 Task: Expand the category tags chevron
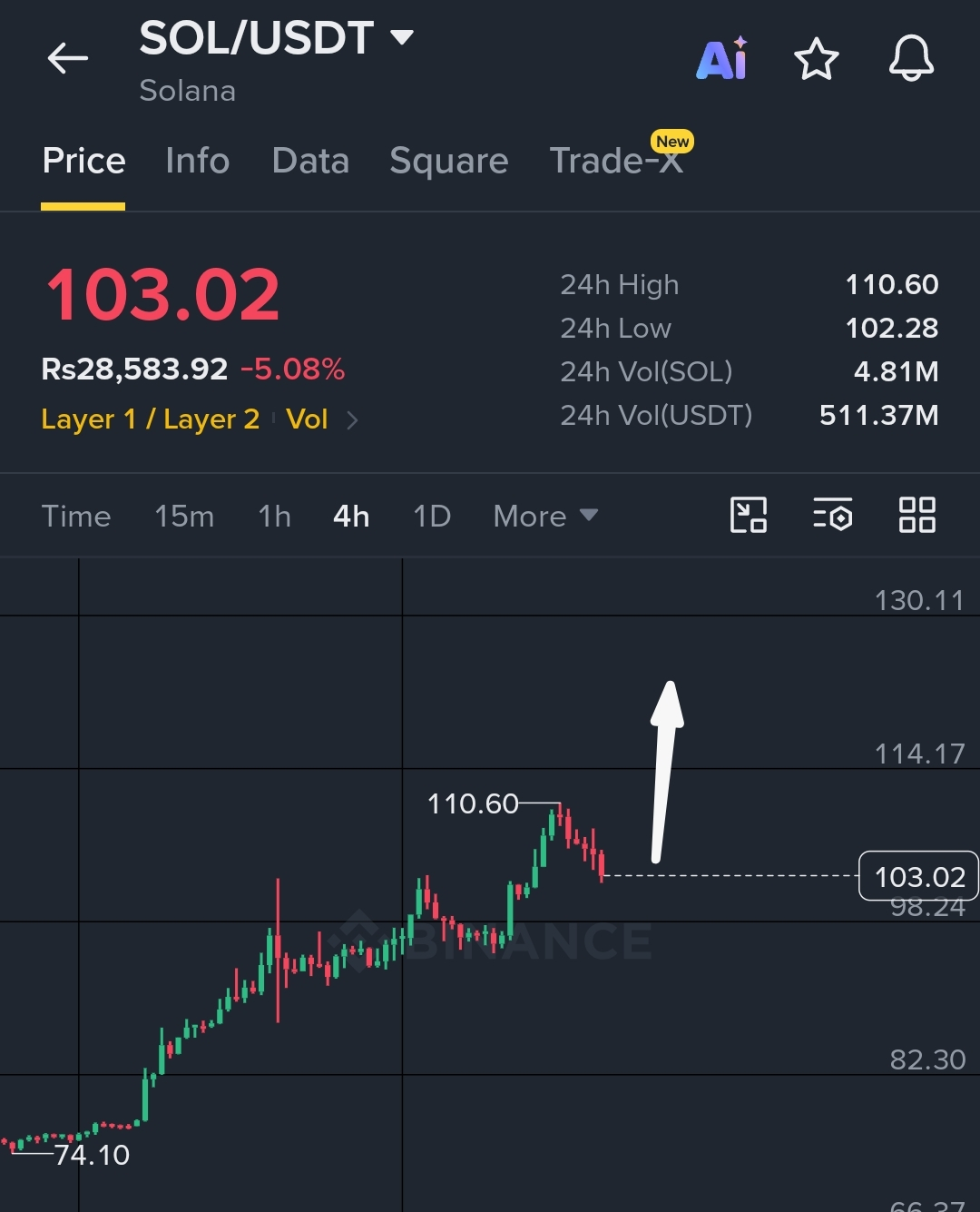pos(353,419)
